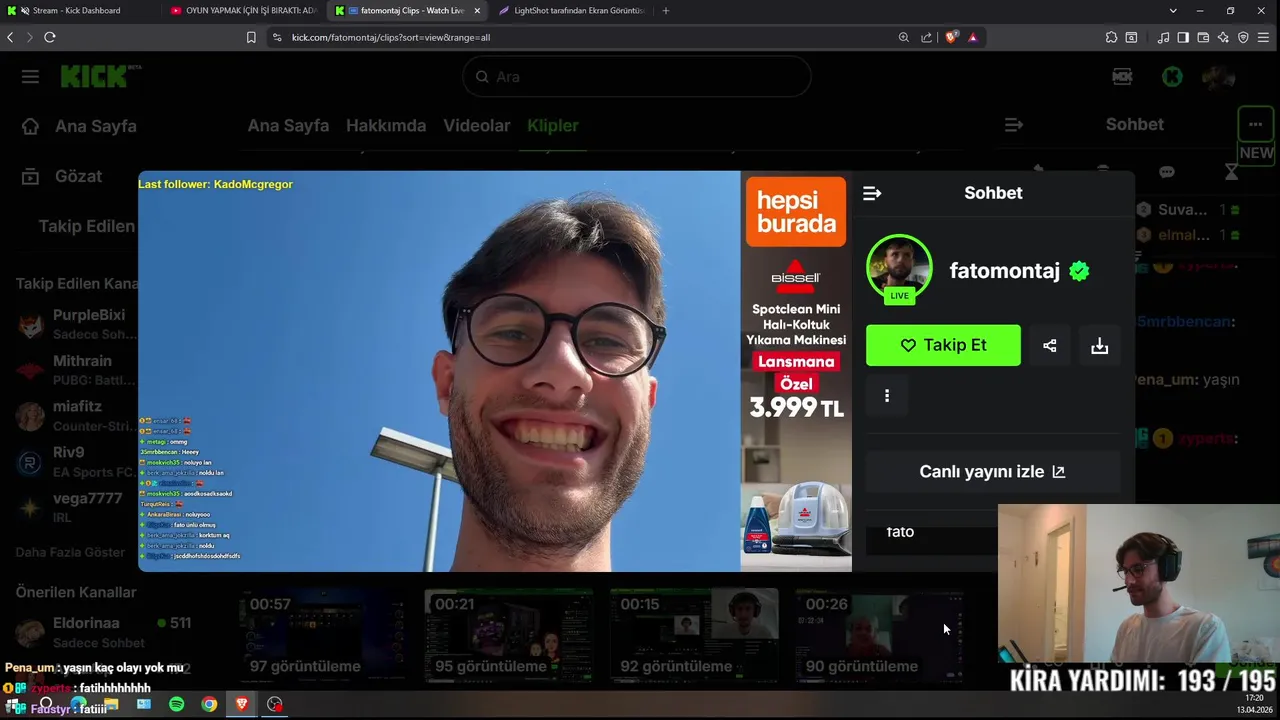Open File Explorer from the taskbar
This screenshot has height=720, width=1280.
pos(111,704)
